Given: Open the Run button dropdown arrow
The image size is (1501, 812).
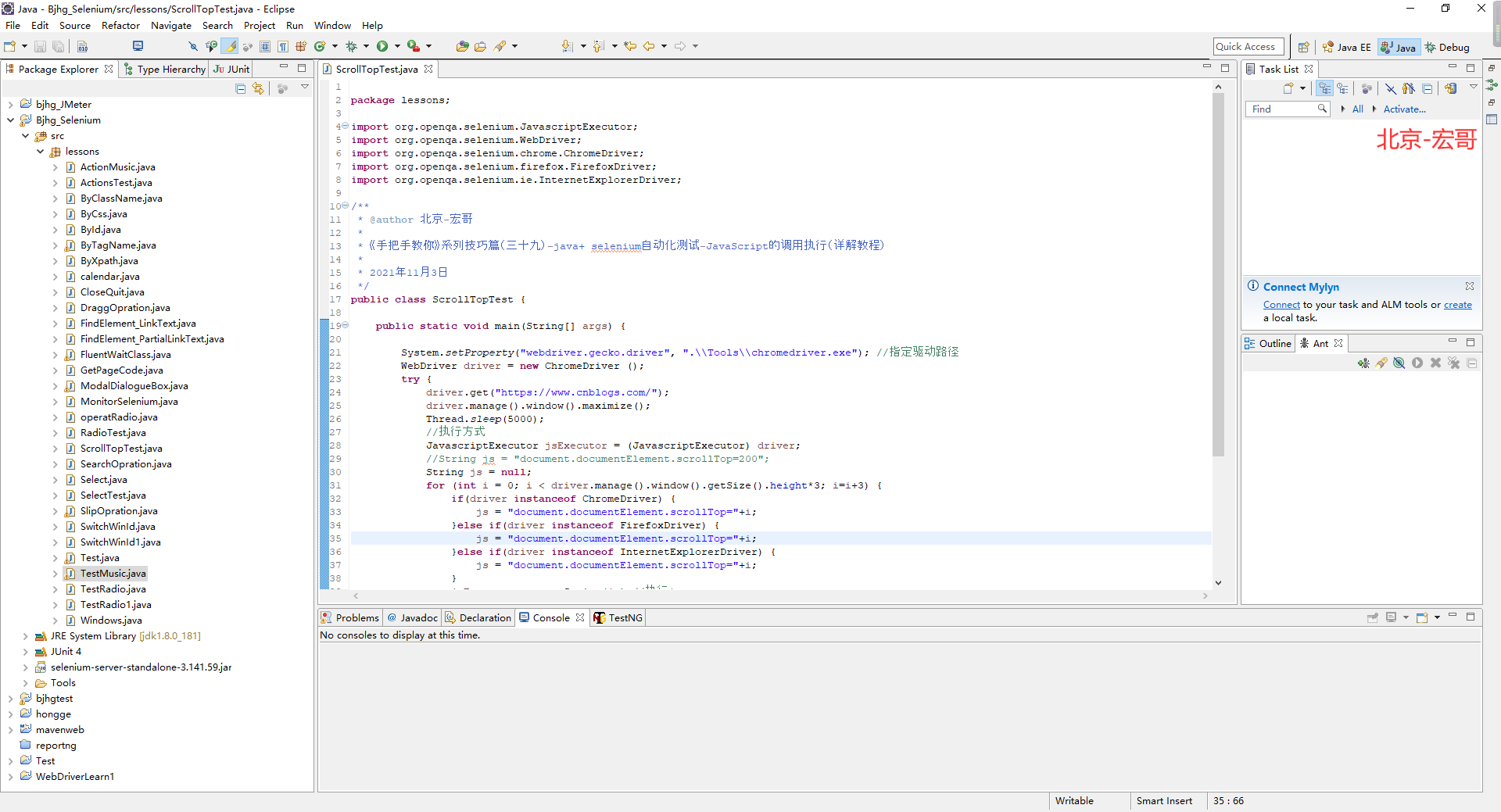Looking at the screenshot, I should pyautogui.click(x=397, y=47).
